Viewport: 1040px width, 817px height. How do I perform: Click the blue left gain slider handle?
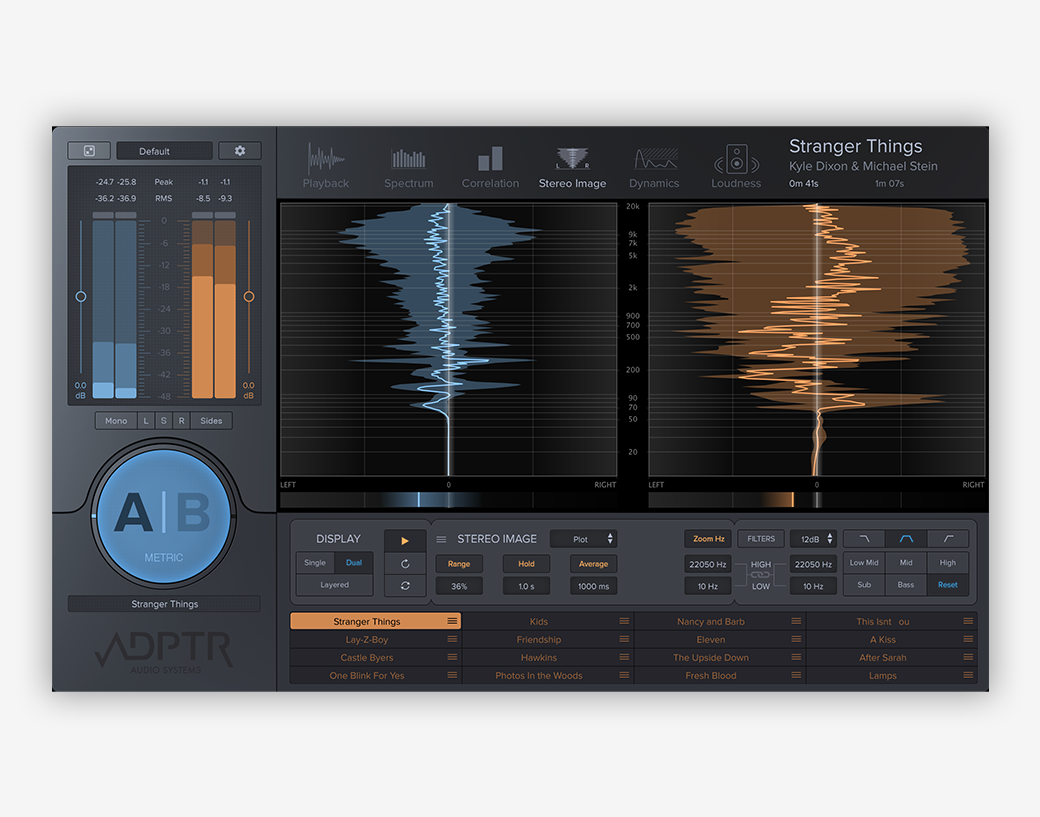pos(81,296)
